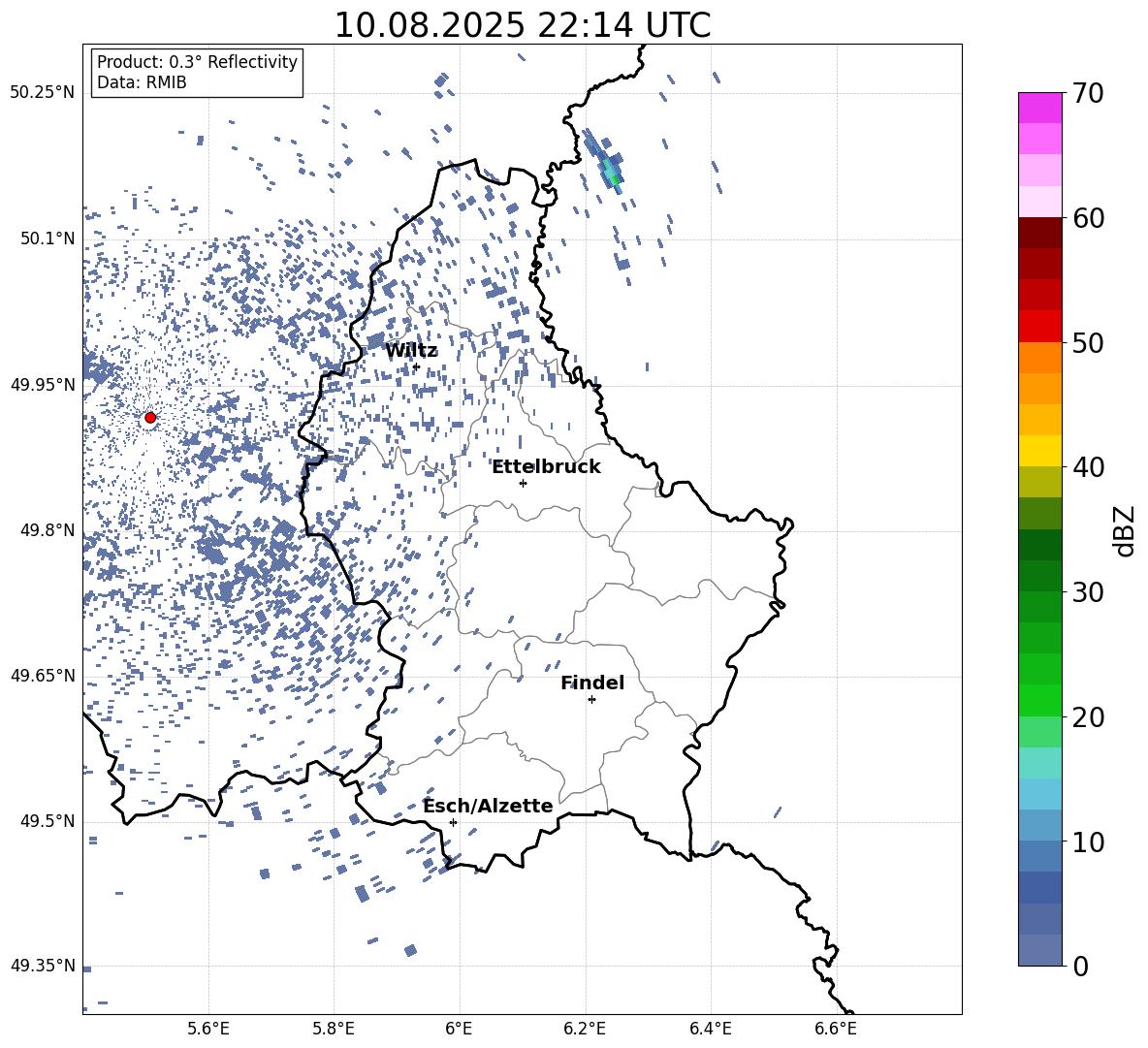Click the Data: RMIB label

(142, 82)
